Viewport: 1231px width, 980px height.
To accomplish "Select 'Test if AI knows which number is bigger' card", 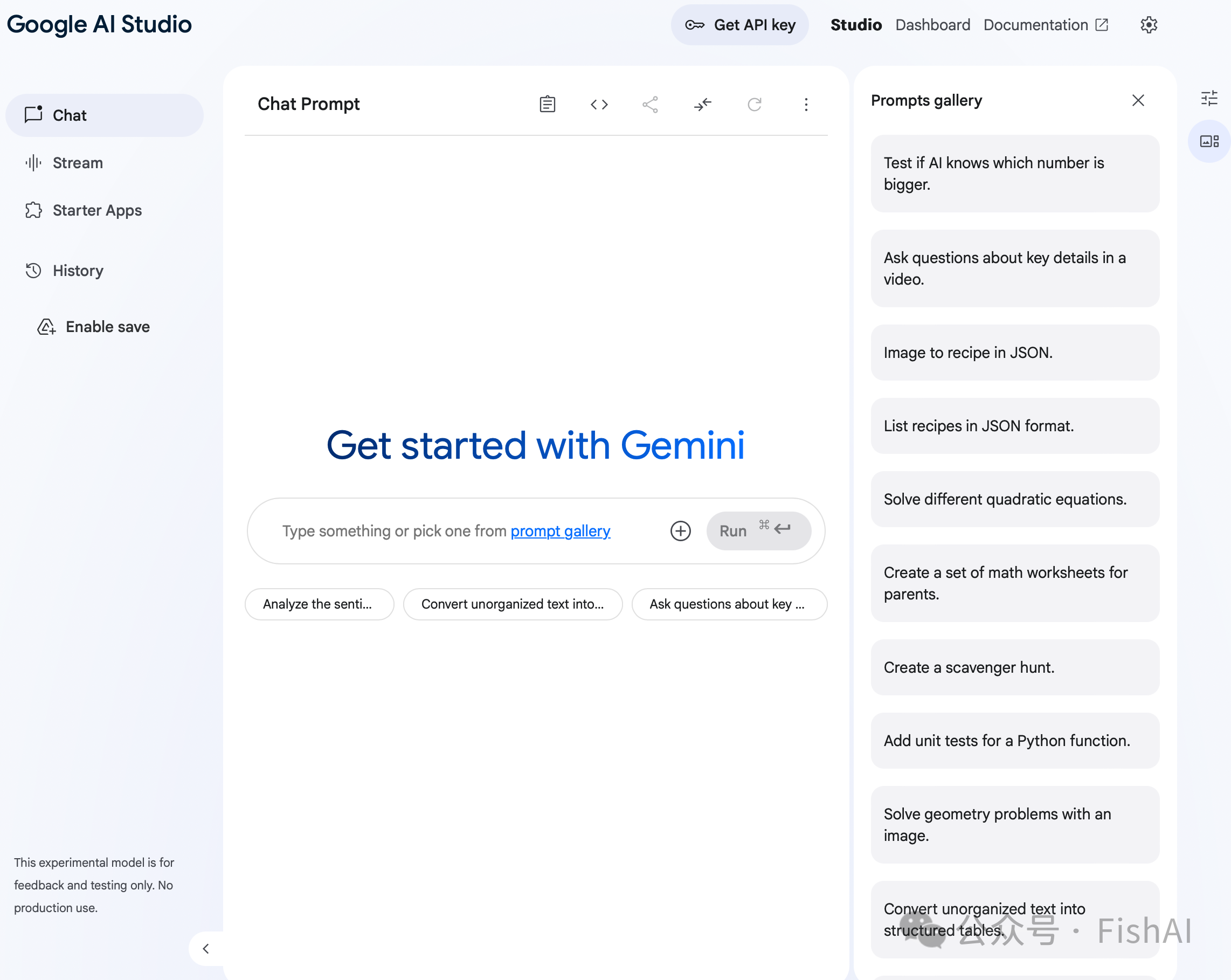I will tap(1014, 174).
